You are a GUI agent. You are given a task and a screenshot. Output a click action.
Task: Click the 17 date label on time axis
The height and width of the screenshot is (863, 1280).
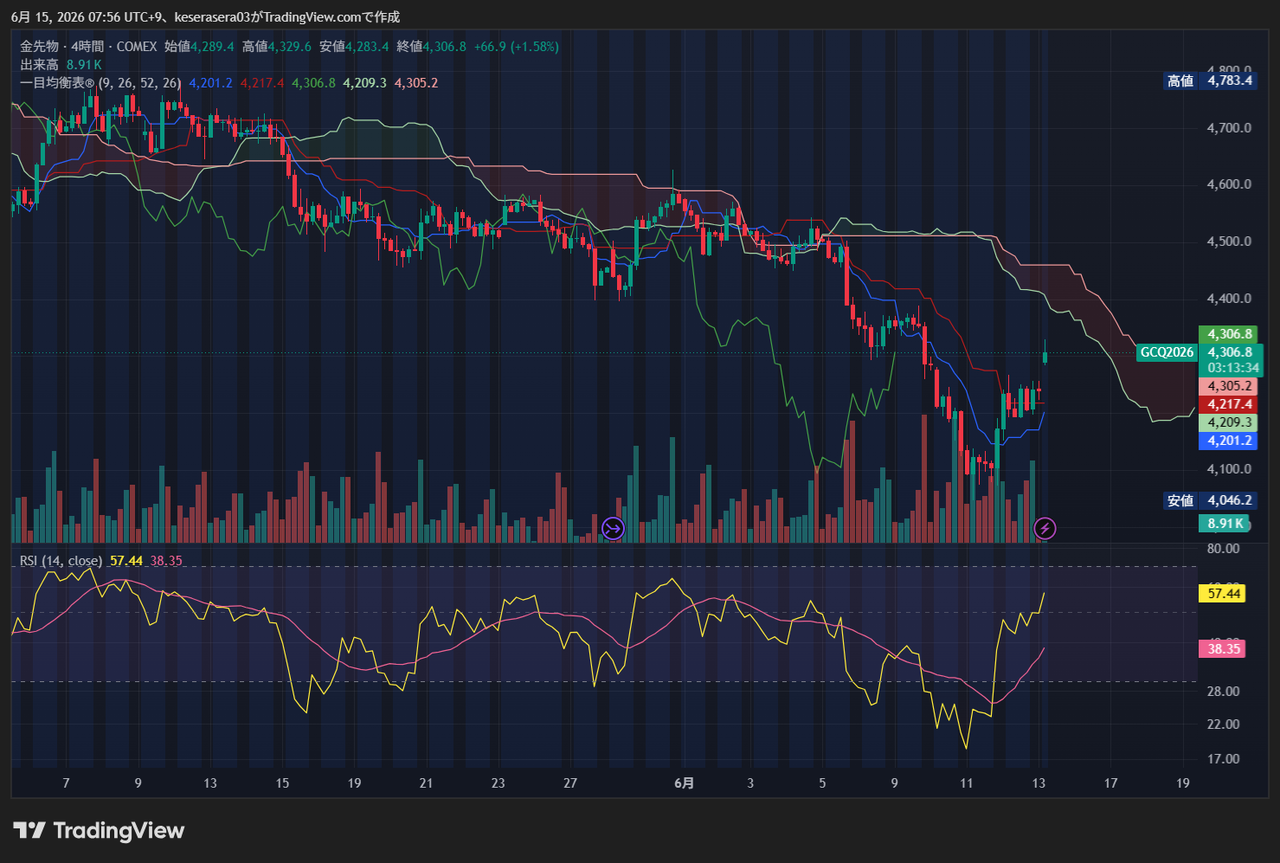point(1111,783)
